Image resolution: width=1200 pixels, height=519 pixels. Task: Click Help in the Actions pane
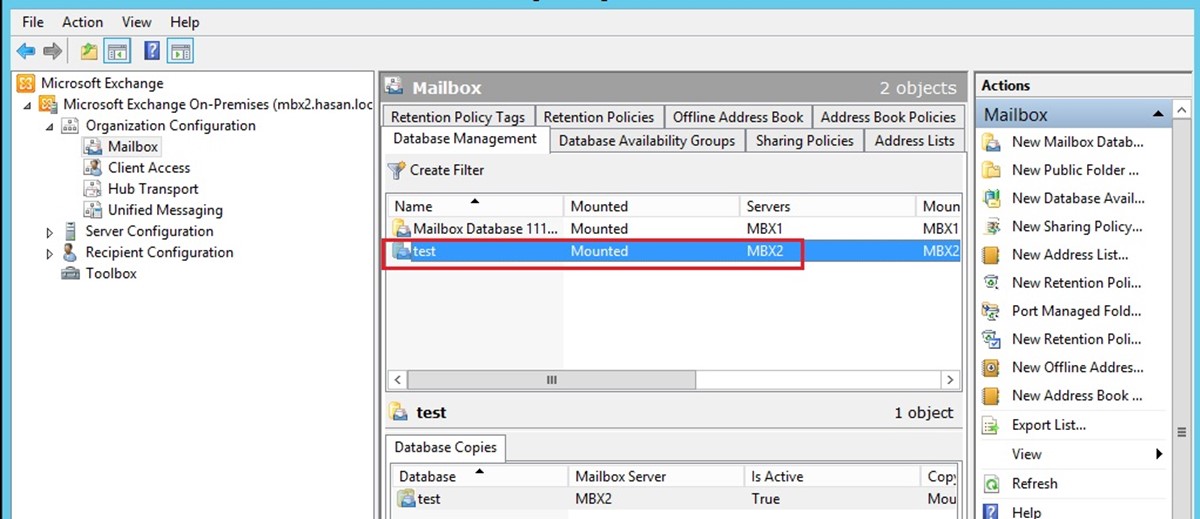[x=1026, y=511]
